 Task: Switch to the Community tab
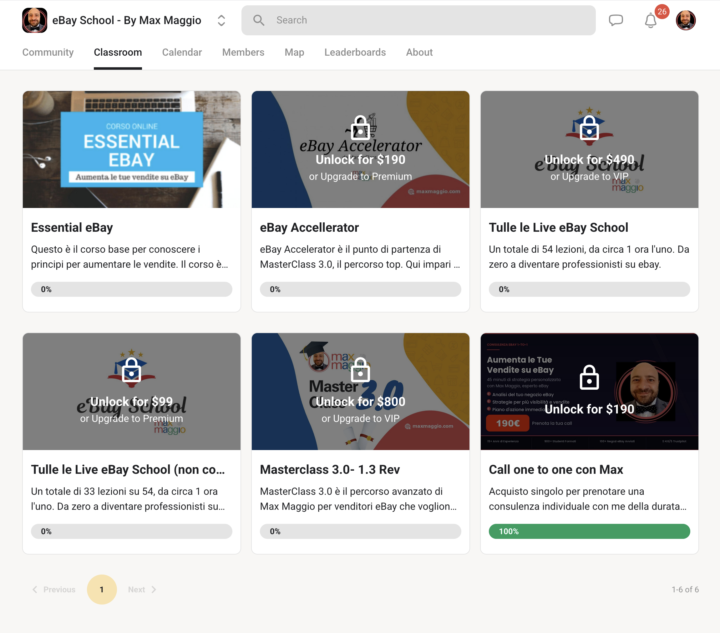point(48,52)
